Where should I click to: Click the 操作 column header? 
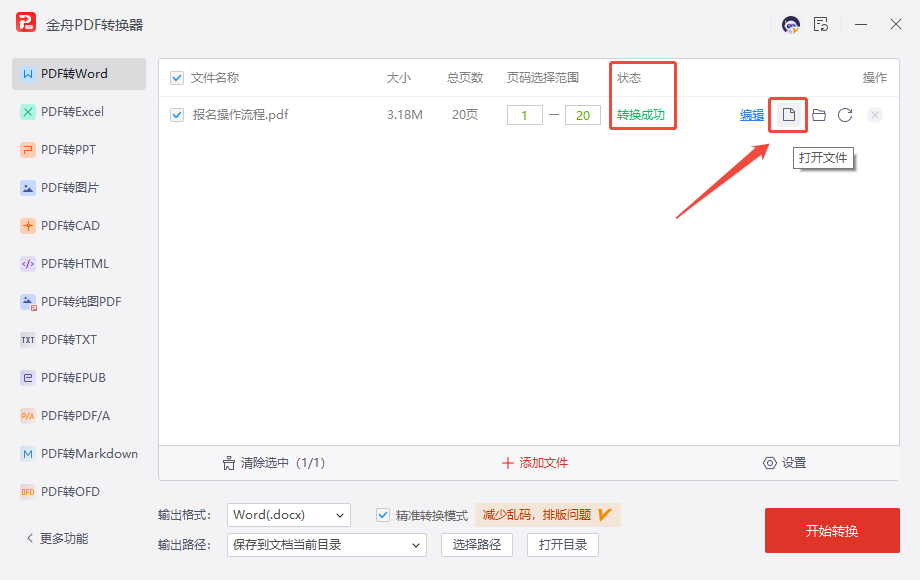(x=875, y=77)
